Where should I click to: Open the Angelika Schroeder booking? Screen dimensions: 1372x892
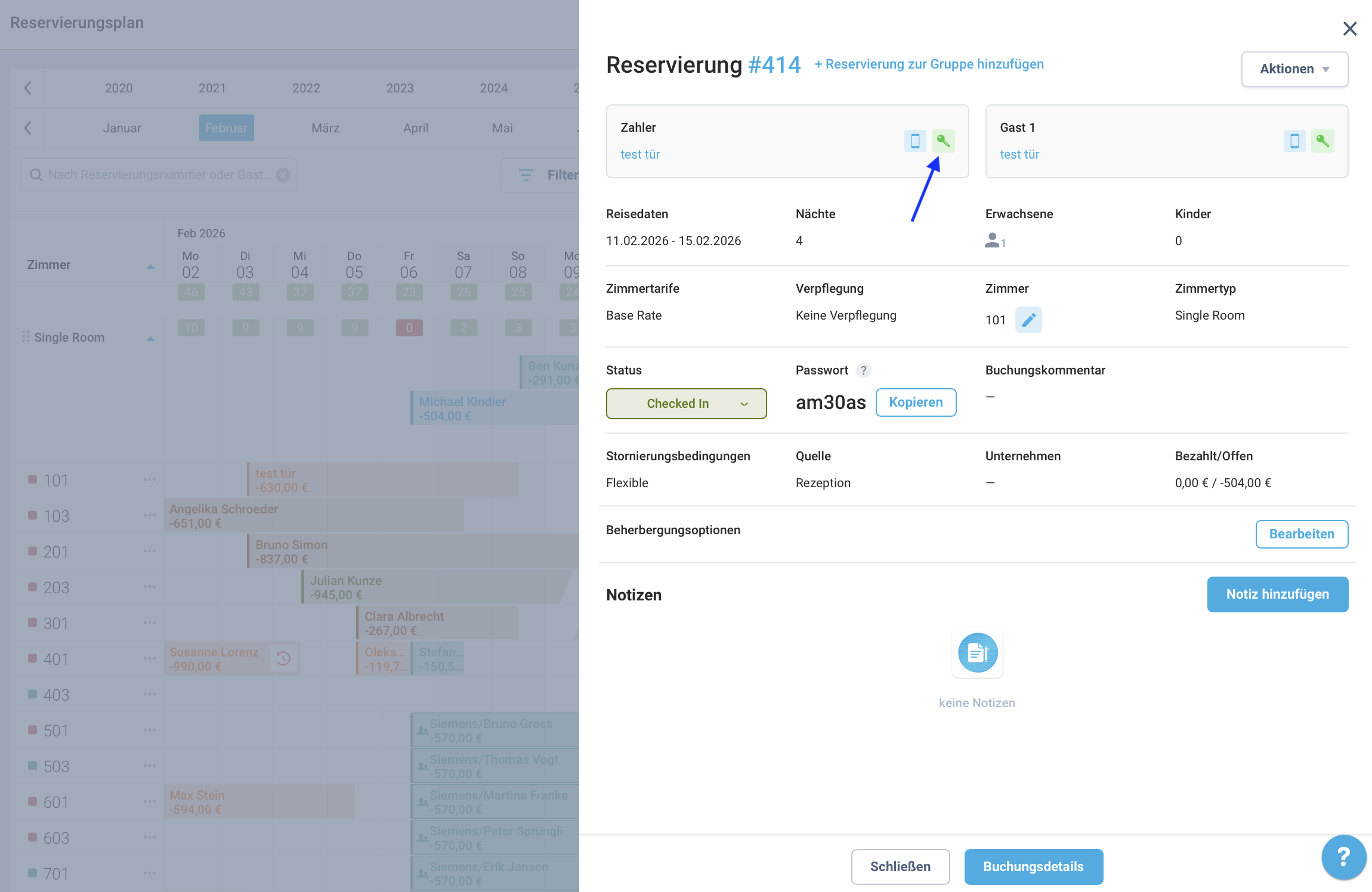pyautogui.click(x=314, y=515)
